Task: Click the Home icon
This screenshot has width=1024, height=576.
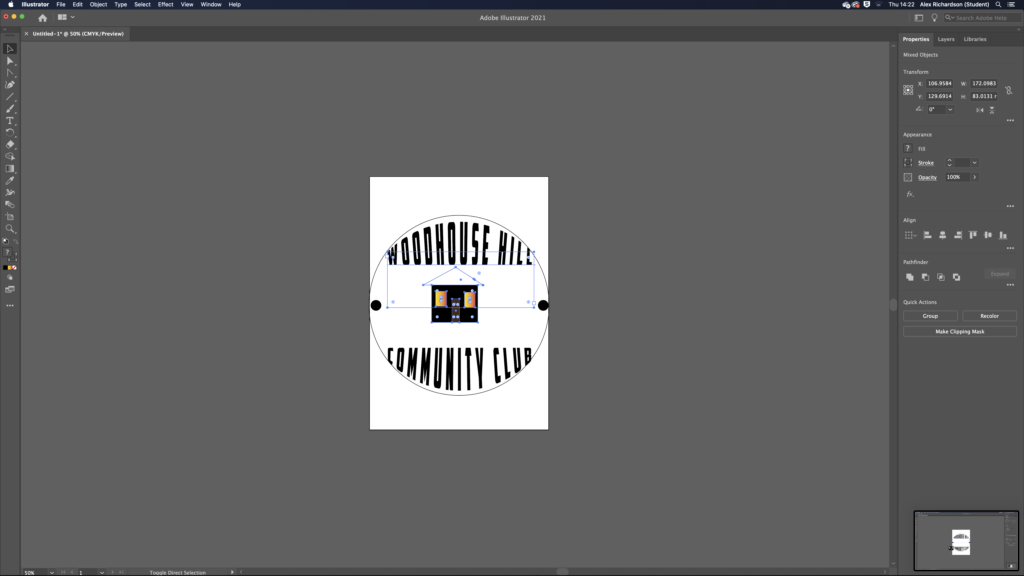Action: click(x=42, y=18)
